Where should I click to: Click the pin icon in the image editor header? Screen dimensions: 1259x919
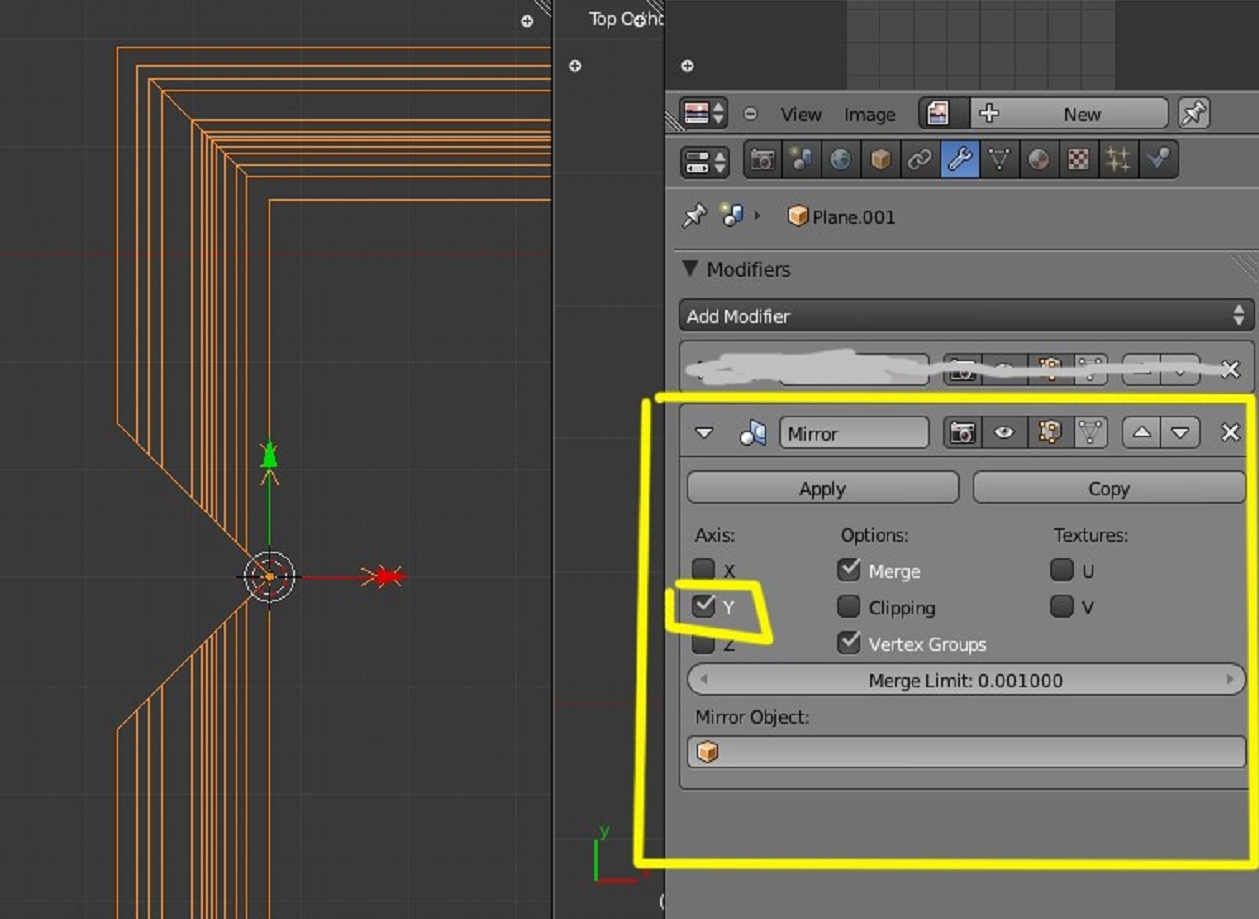pos(1193,113)
